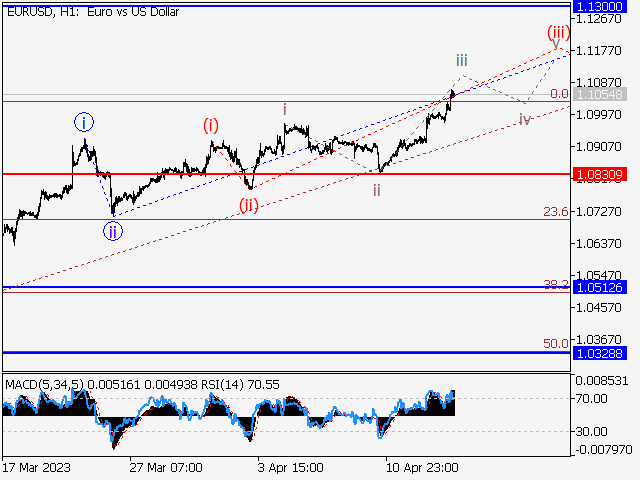Image resolution: width=640 pixels, height=480 pixels.
Task: Click the RSI(14) 70.55 readout
Action: (x=240, y=384)
